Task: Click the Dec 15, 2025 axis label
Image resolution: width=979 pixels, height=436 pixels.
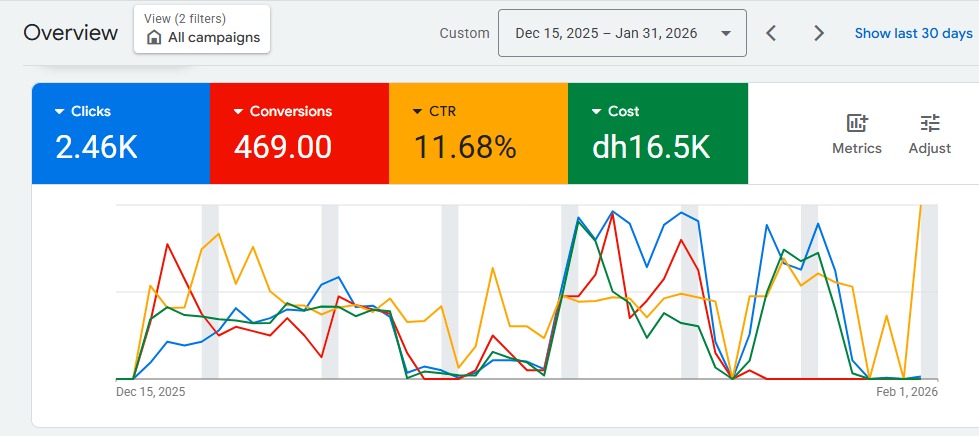Action: click(x=150, y=392)
